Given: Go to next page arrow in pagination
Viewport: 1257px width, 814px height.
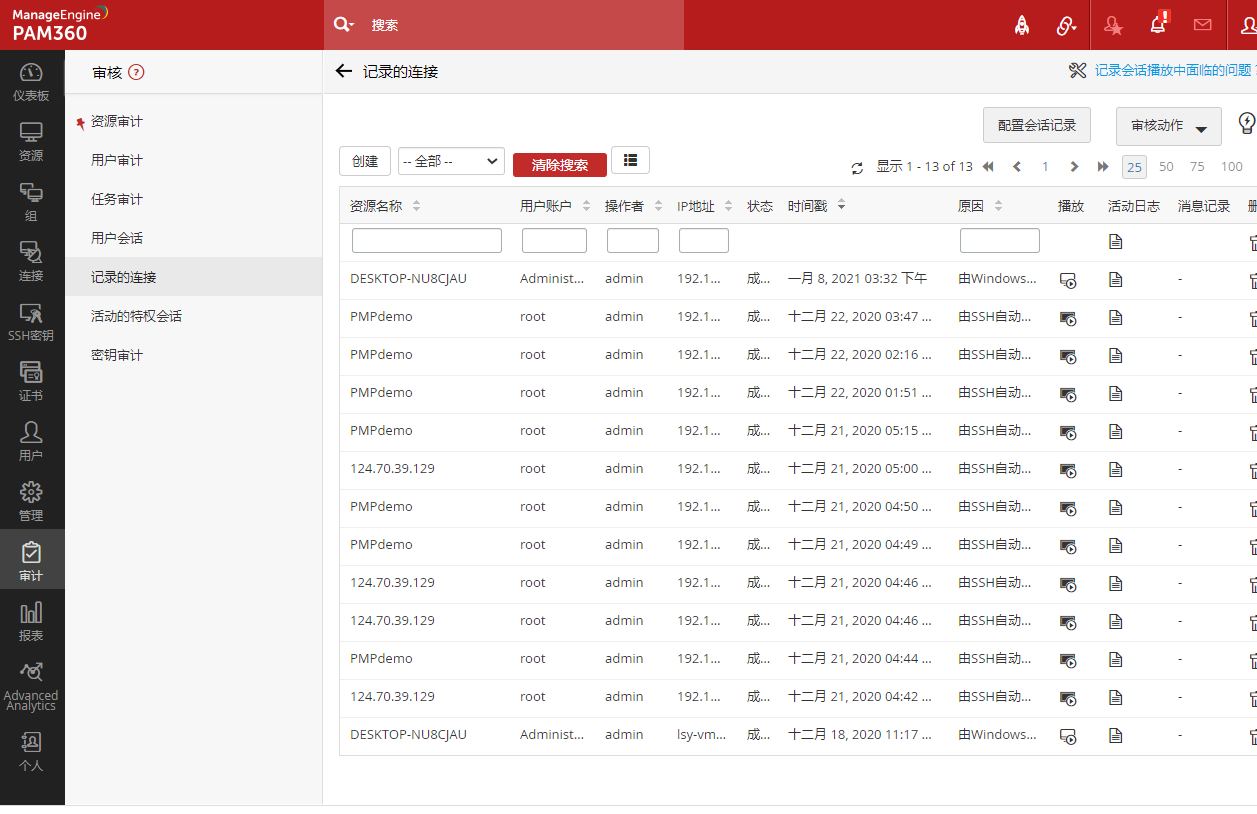Looking at the screenshot, I should pyautogui.click(x=1074, y=167).
